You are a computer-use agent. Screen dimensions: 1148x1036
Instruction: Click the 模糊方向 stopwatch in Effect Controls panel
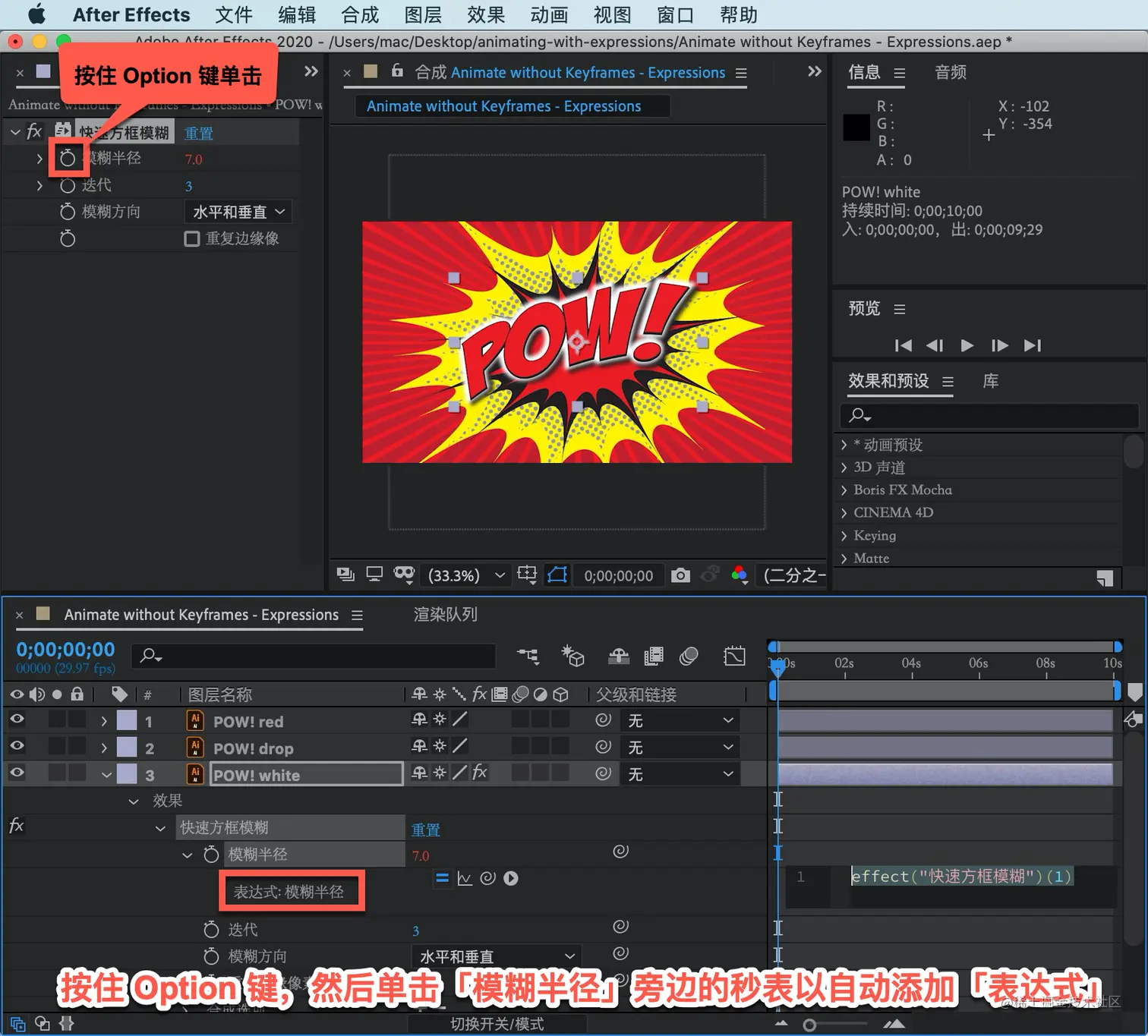click(68, 212)
